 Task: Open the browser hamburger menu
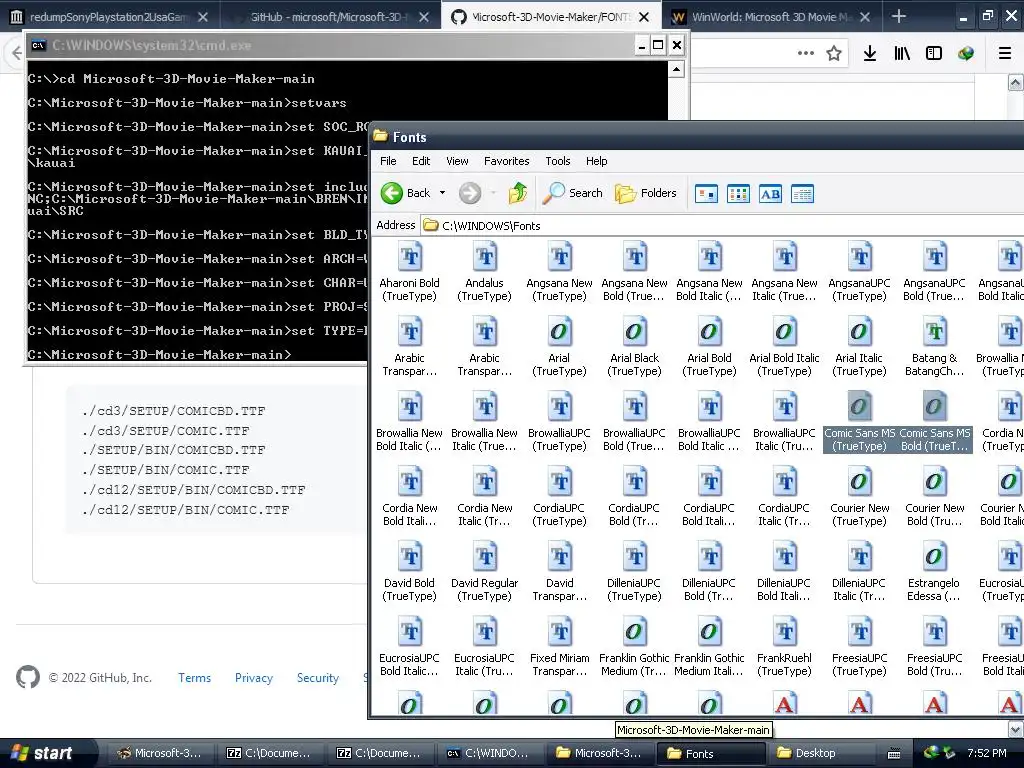click(x=1005, y=54)
